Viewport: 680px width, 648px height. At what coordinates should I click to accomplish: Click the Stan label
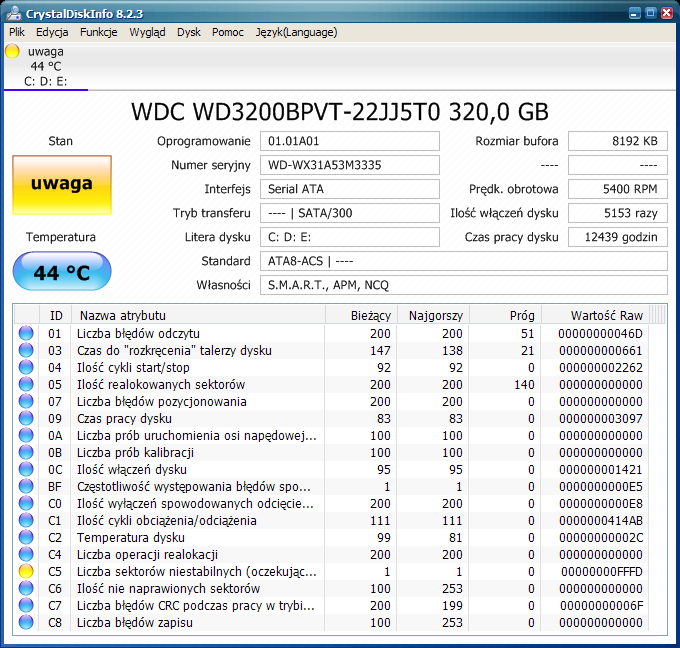(61, 141)
